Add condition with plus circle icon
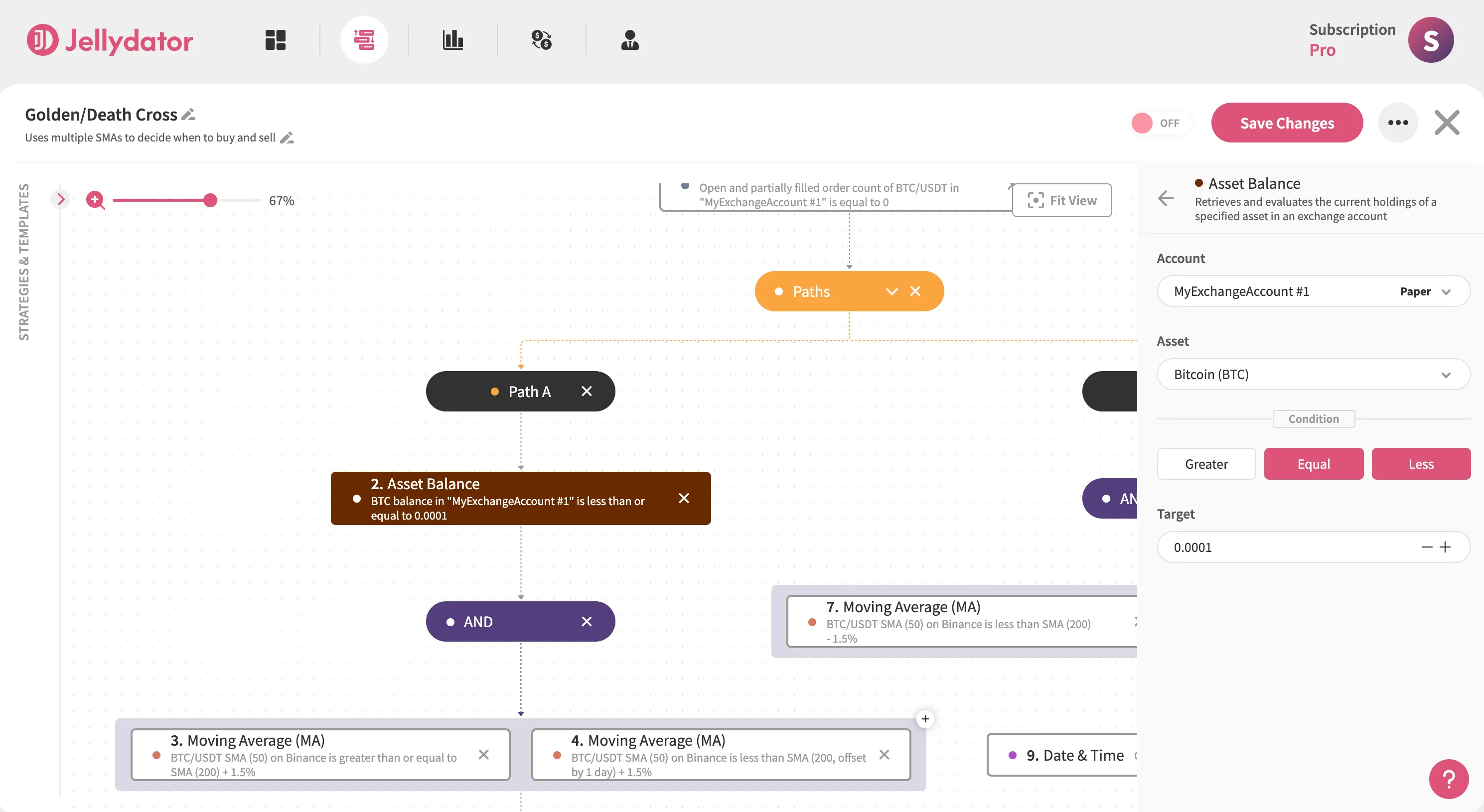 point(925,719)
